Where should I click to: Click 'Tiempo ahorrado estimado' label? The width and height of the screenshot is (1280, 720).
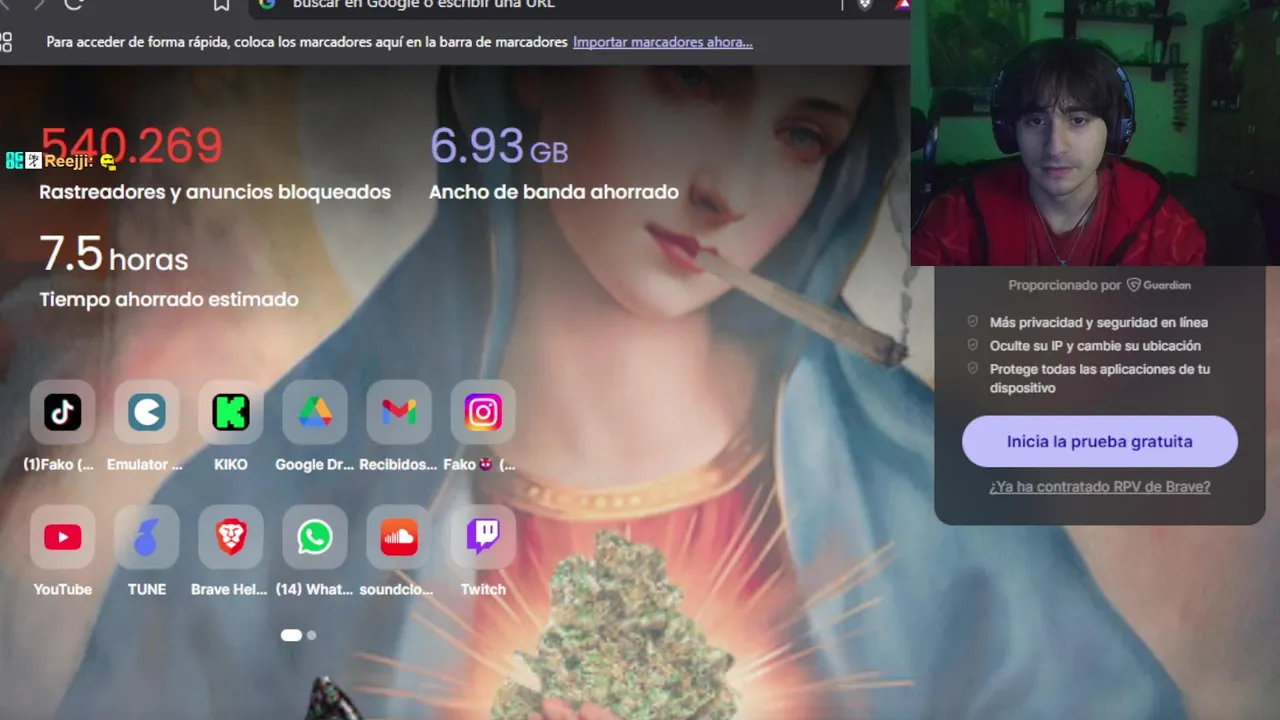(x=169, y=299)
